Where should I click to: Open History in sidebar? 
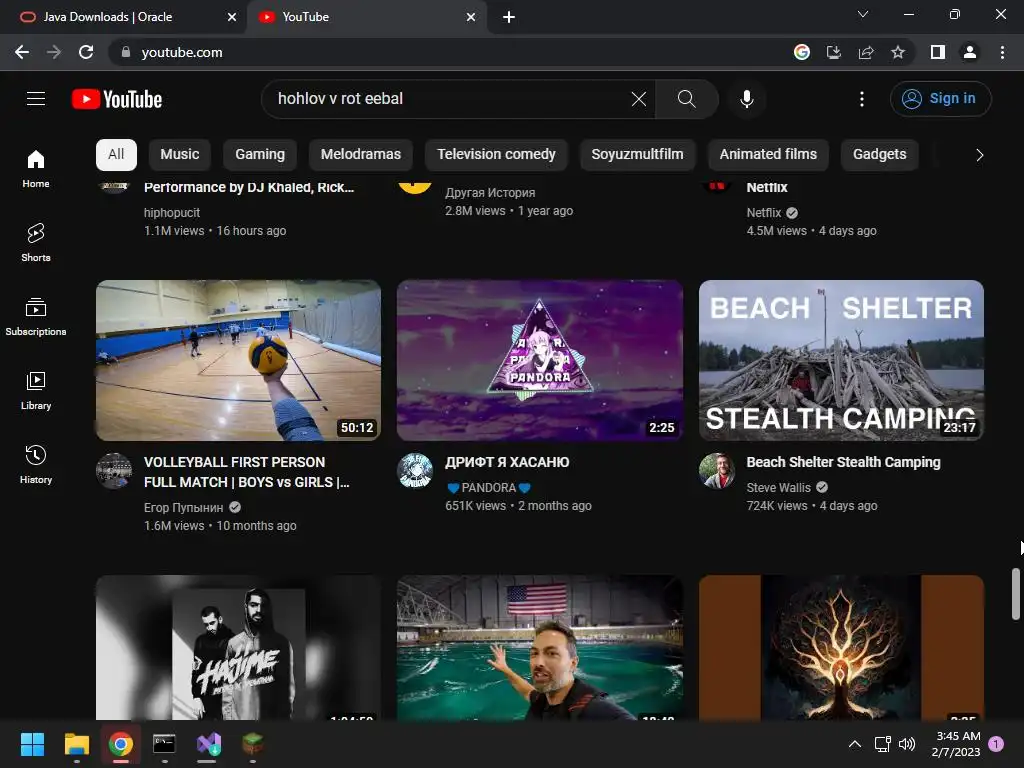pyautogui.click(x=36, y=464)
